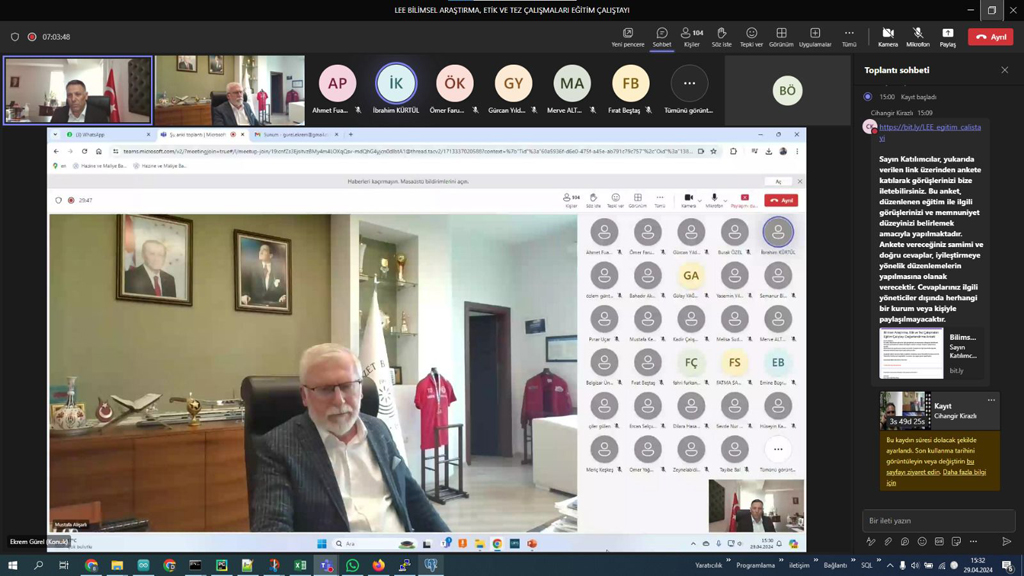1024x576 pixels.
Task: Open WhatsApp from the Windows taskbar
Action: point(352,566)
